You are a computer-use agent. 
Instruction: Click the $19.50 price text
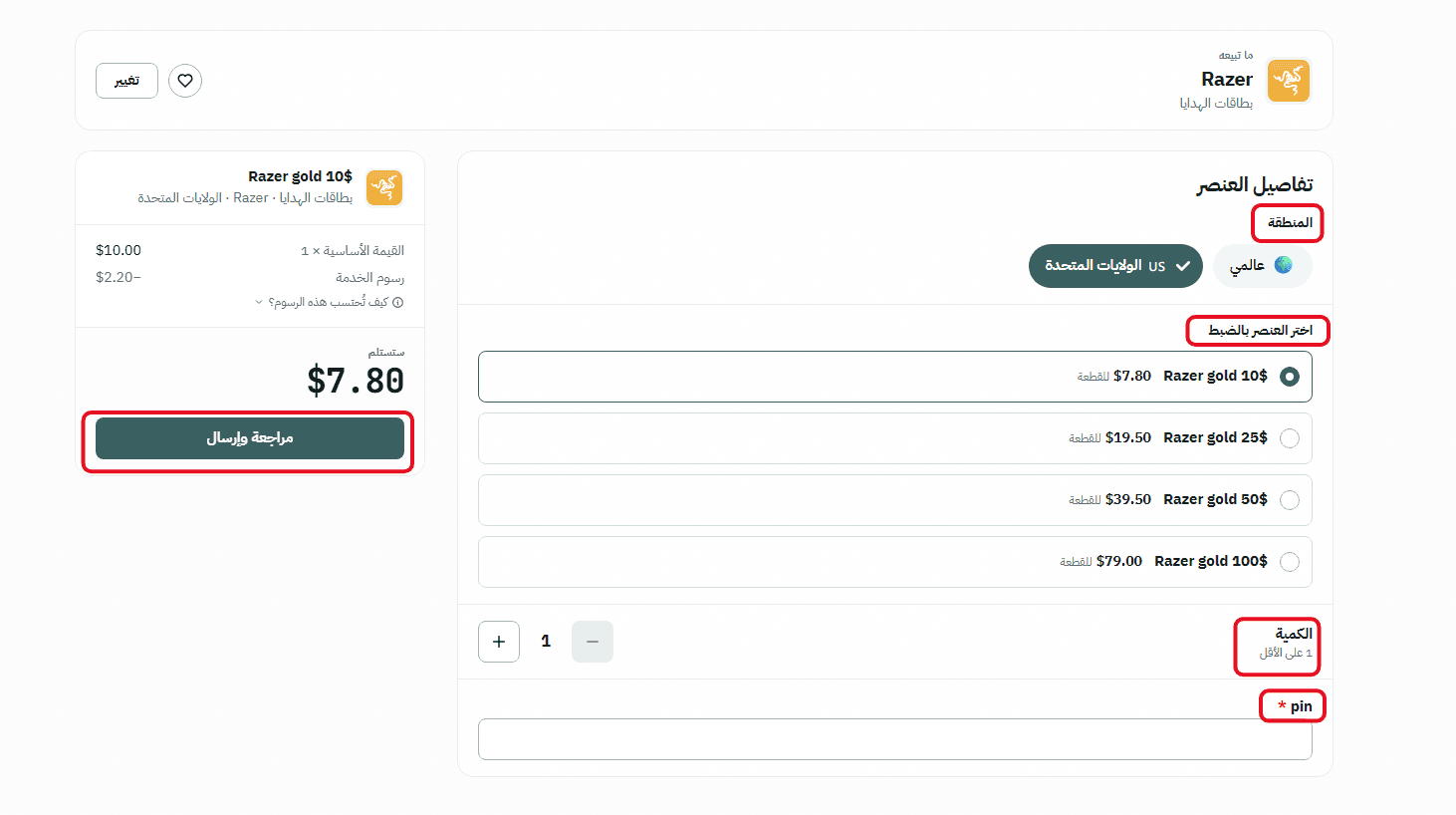(1128, 437)
